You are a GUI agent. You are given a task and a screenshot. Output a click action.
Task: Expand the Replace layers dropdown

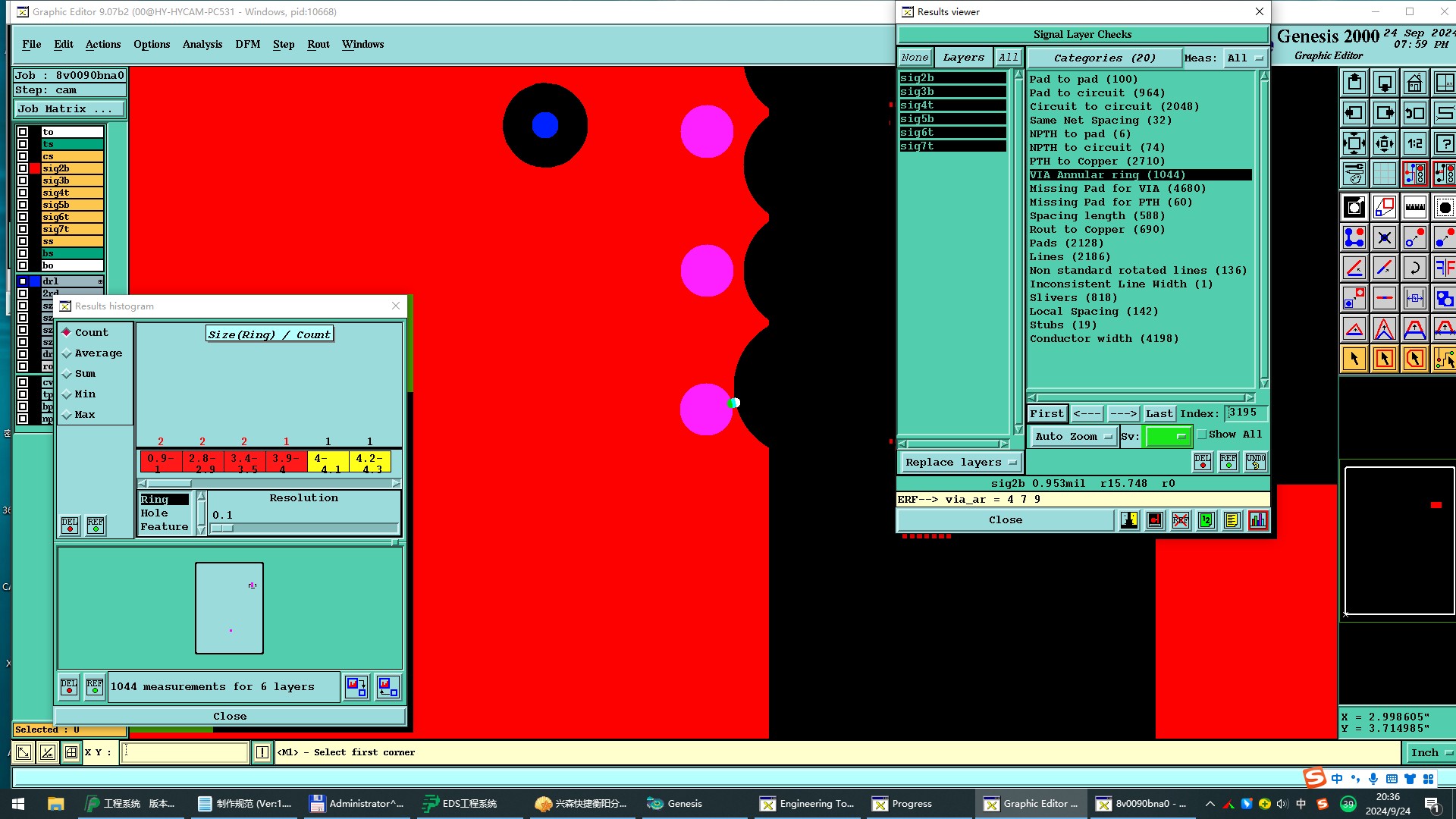coord(960,463)
